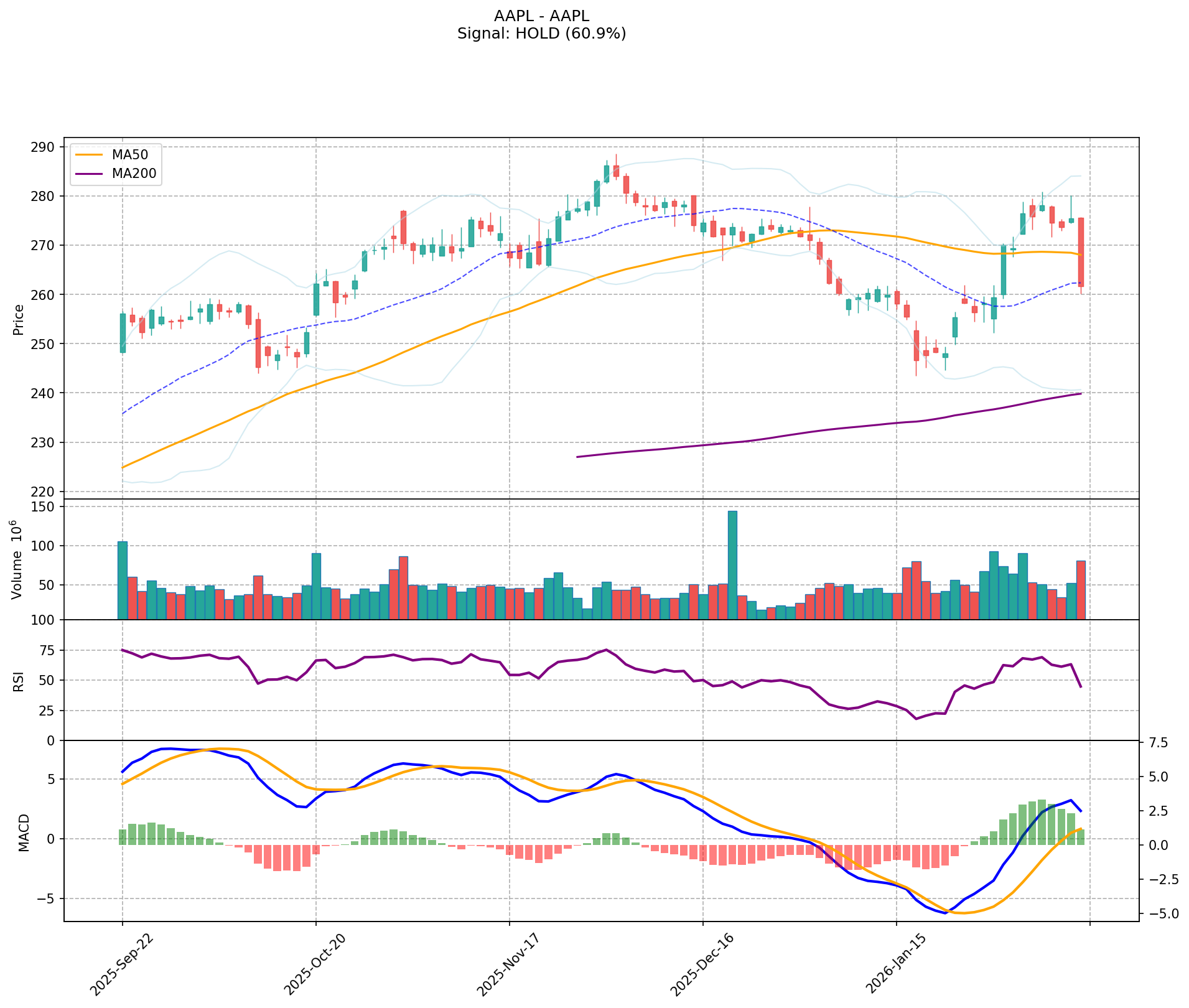
Task: Click the Signal: HOLD (60.9%) text
Action: coord(541,34)
